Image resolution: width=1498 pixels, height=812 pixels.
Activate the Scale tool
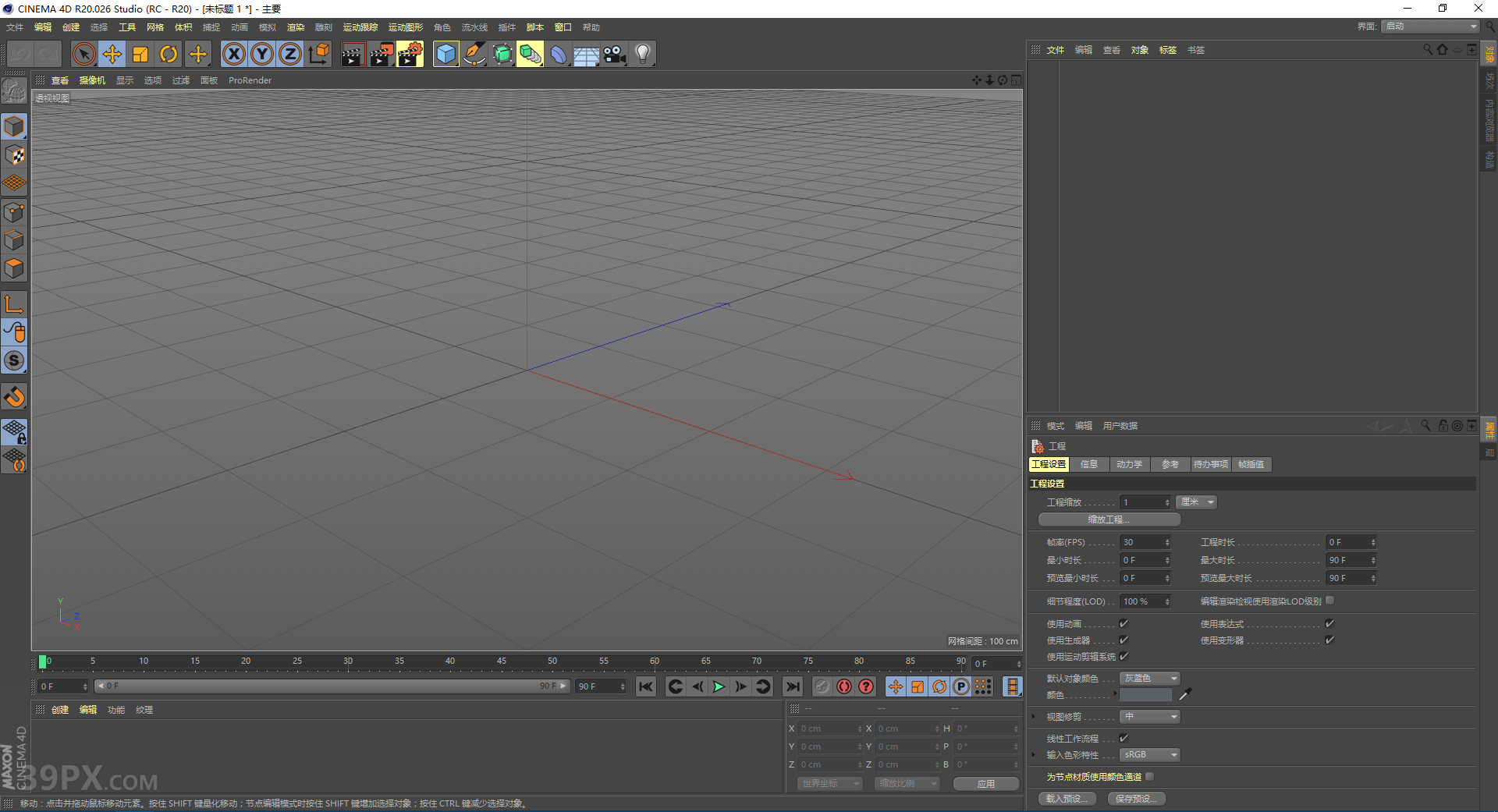coord(140,54)
